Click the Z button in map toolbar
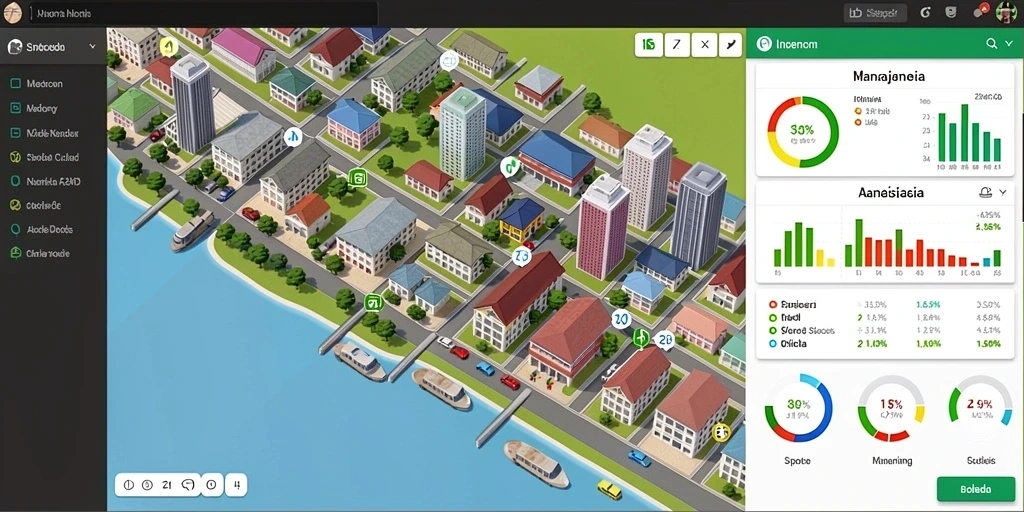 [x=677, y=44]
